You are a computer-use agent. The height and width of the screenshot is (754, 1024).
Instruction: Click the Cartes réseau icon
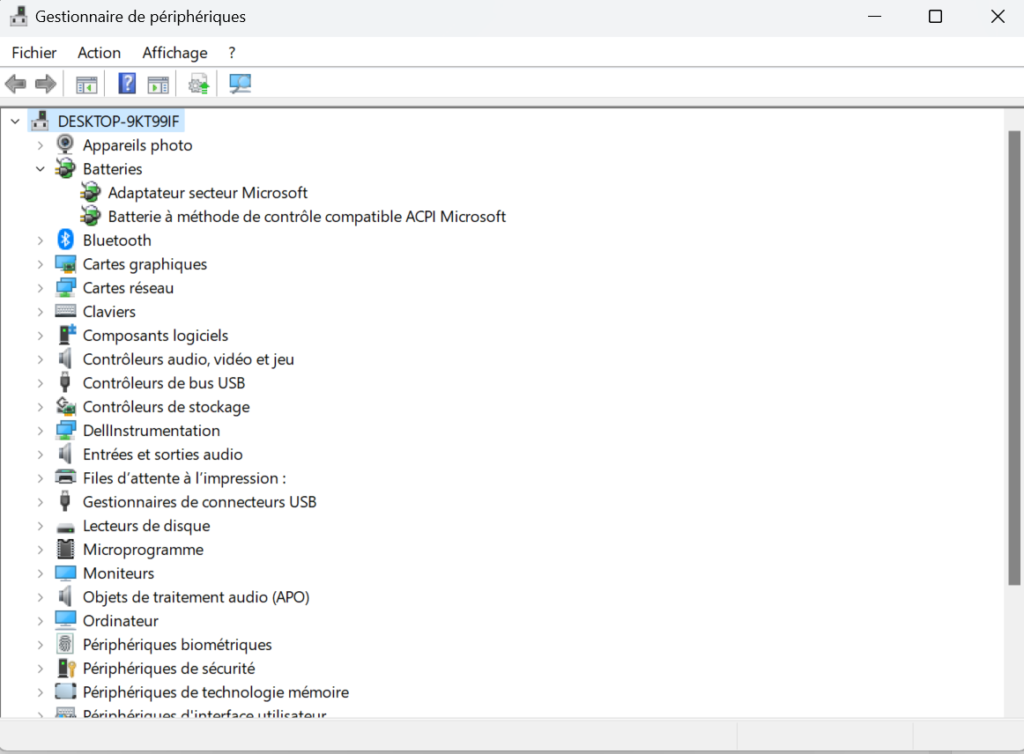(65, 287)
